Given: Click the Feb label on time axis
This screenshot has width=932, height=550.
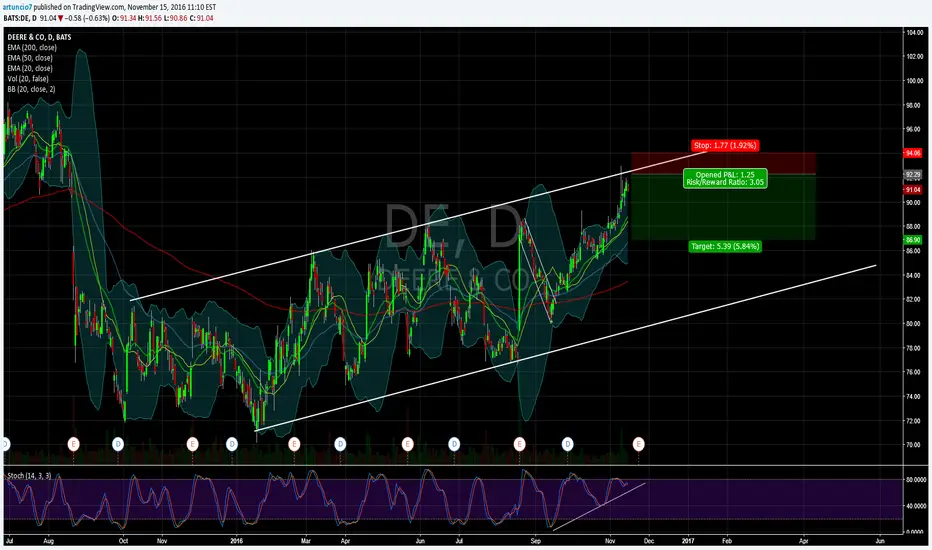Looking at the screenshot, I should coord(726,541).
